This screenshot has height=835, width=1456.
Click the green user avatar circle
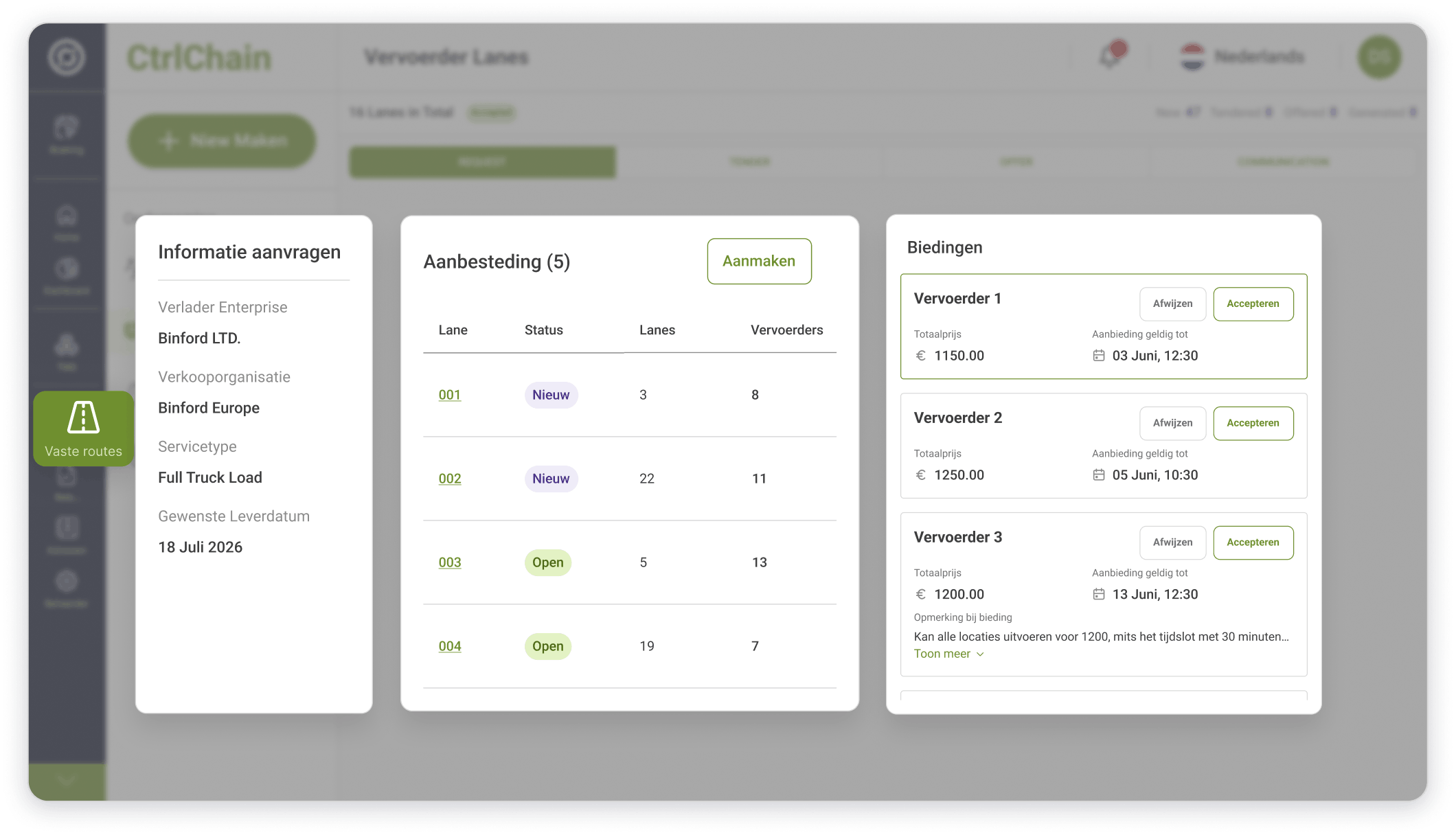(x=1378, y=57)
